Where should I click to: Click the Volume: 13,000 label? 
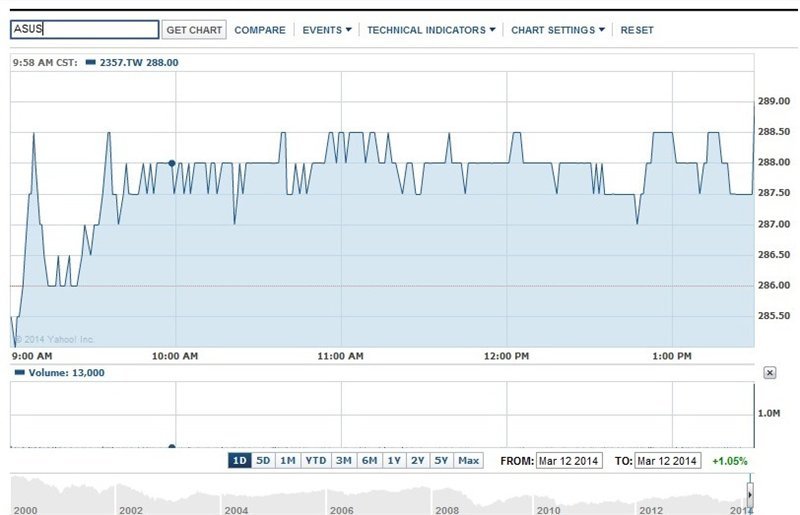click(x=66, y=373)
